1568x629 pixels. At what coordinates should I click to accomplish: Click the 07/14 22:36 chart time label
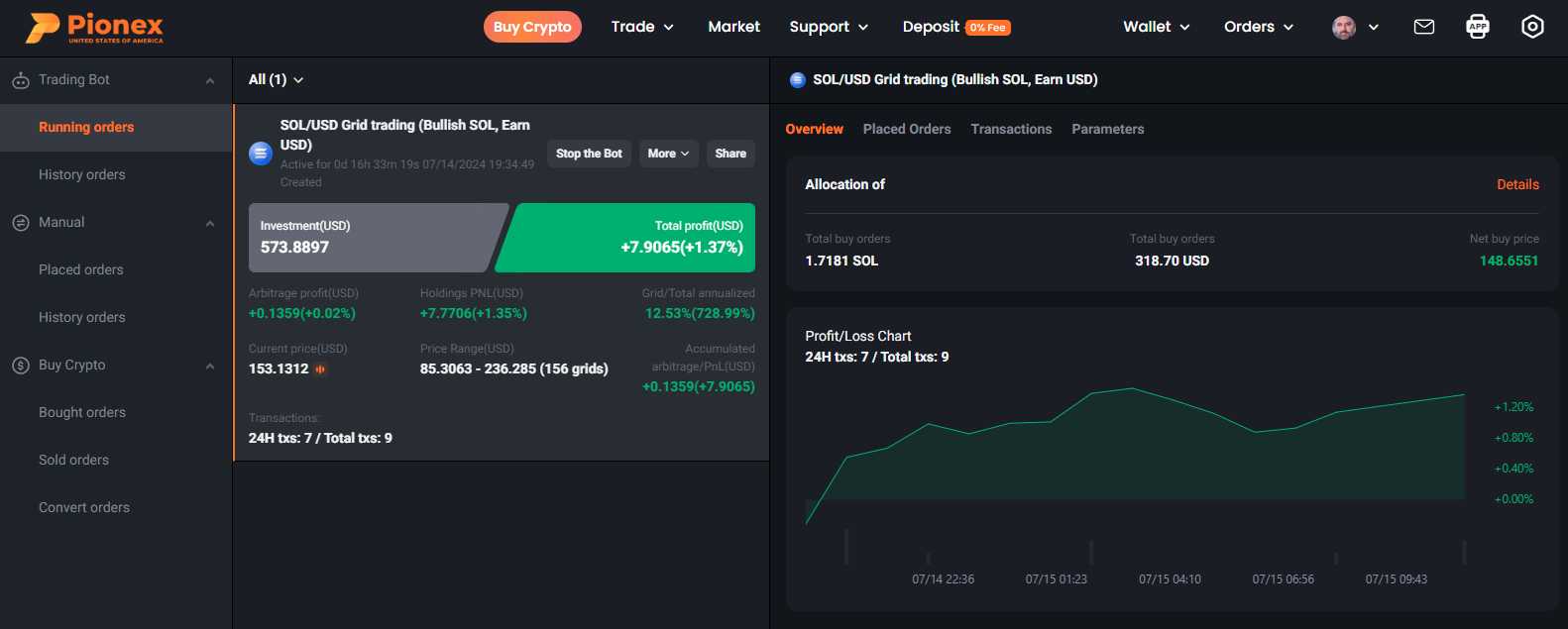pyautogui.click(x=943, y=579)
